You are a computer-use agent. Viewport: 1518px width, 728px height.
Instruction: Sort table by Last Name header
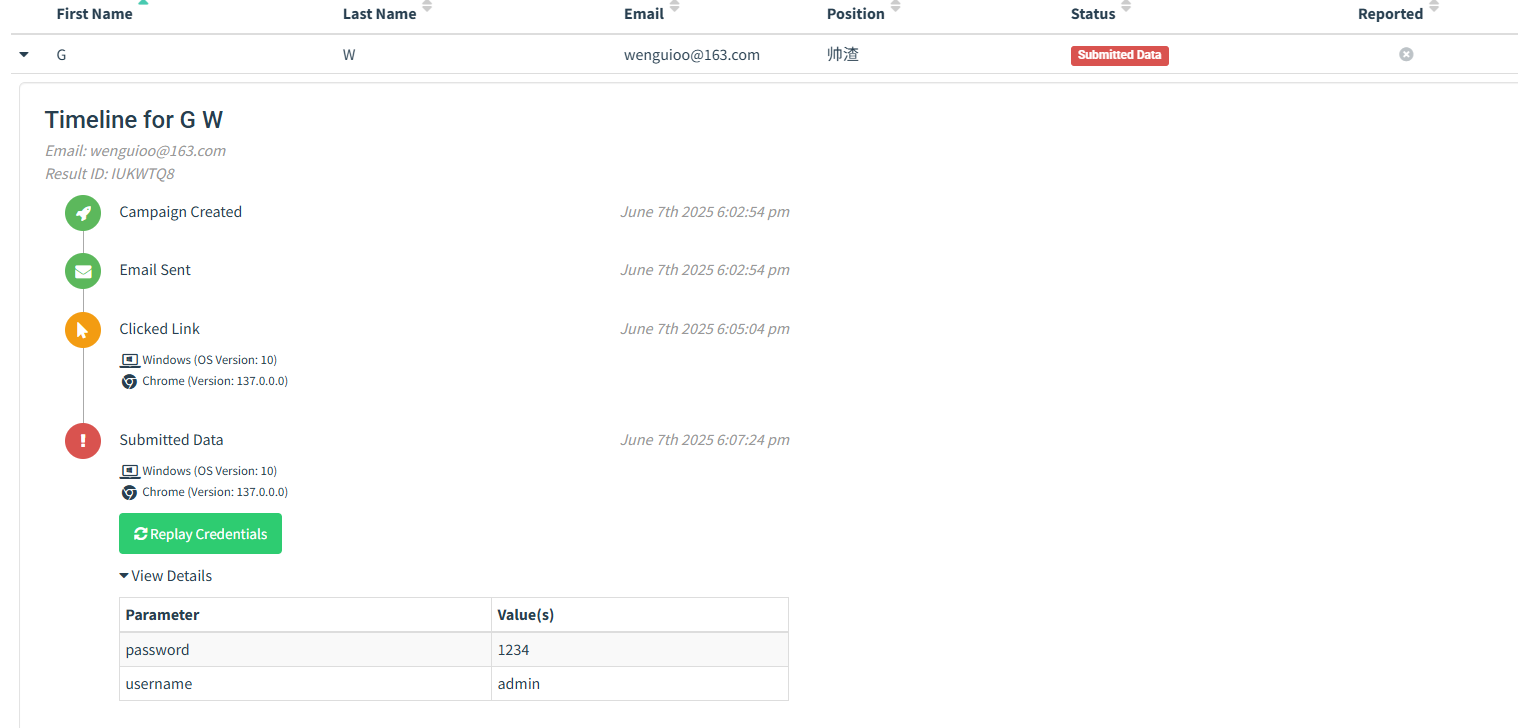(379, 14)
